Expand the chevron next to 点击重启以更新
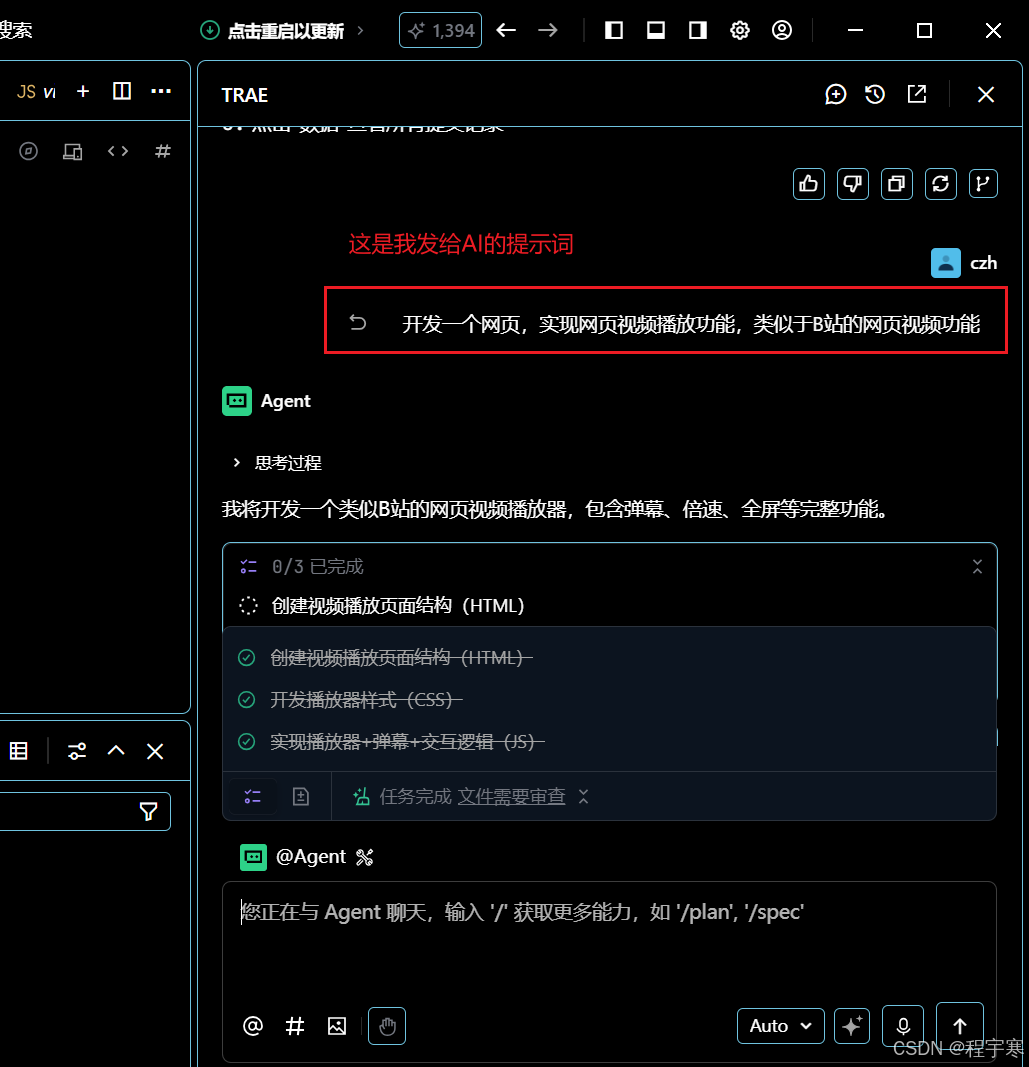The width and height of the screenshot is (1029, 1067). click(361, 31)
